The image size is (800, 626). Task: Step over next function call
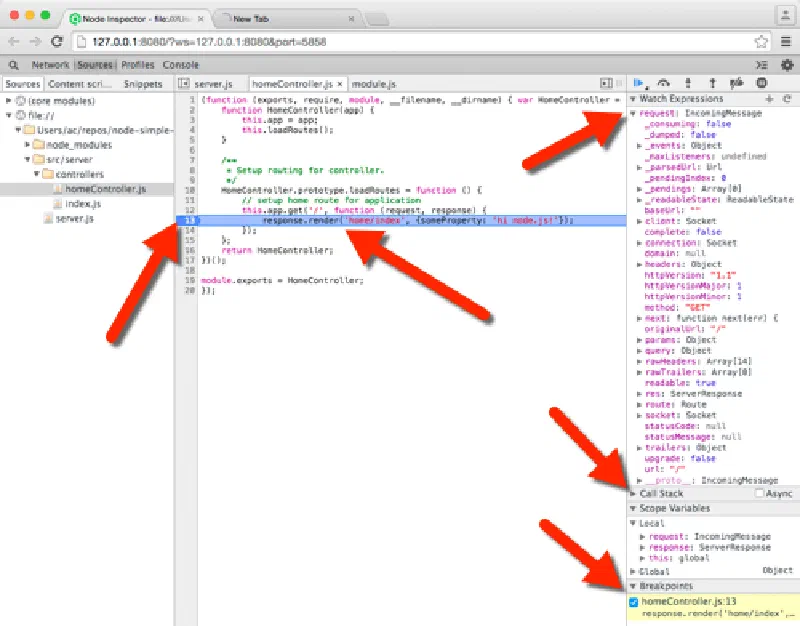pyautogui.click(x=663, y=83)
